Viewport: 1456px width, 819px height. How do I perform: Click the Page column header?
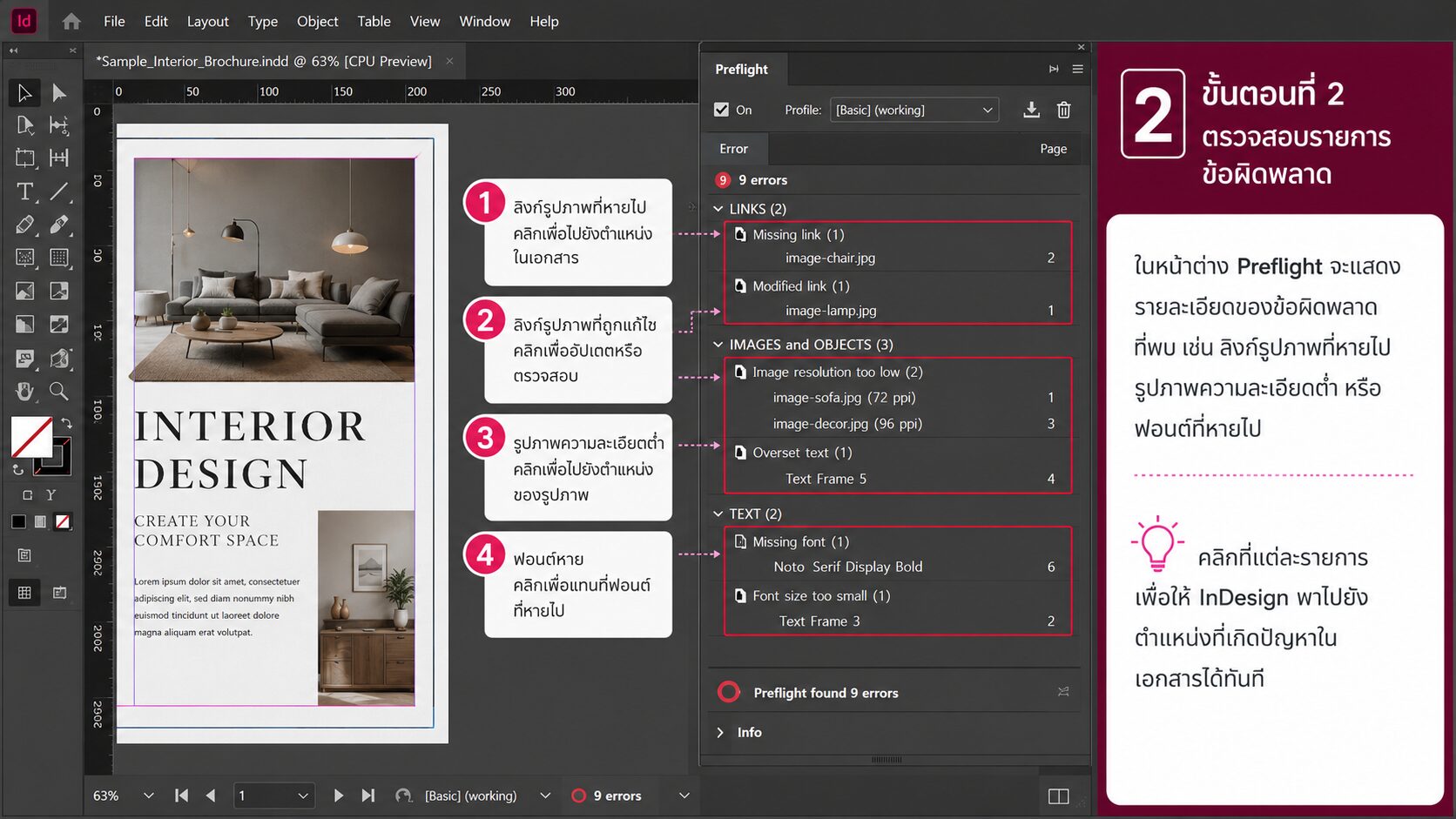[x=1053, y=149]
